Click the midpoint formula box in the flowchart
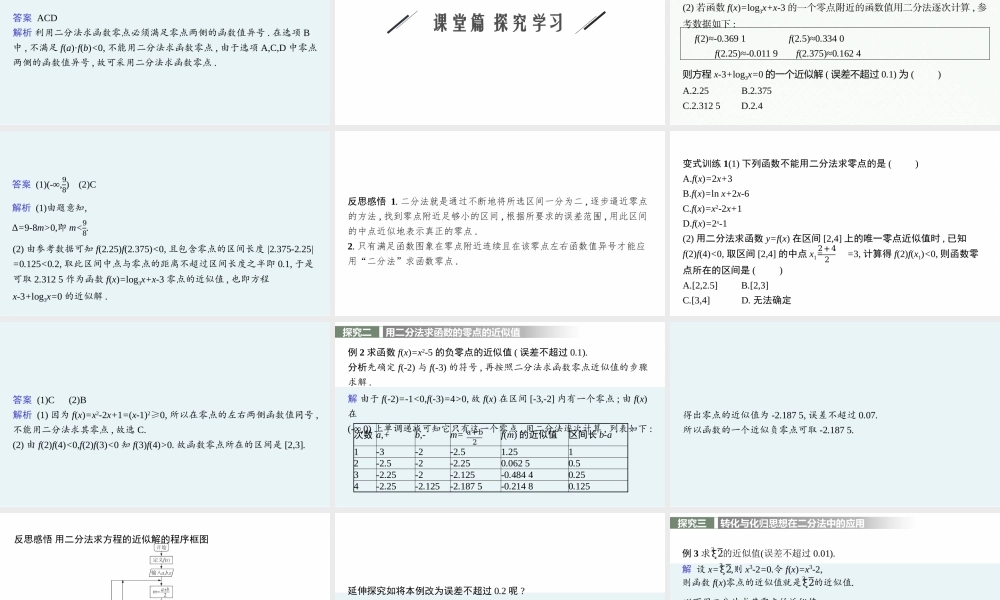The width and height of the screenshot is (1000, 600). [163, 590]
